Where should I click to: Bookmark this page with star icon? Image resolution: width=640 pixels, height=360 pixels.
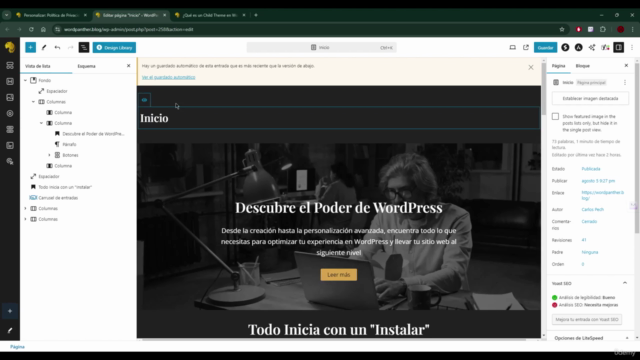click(x=562, y=29)
